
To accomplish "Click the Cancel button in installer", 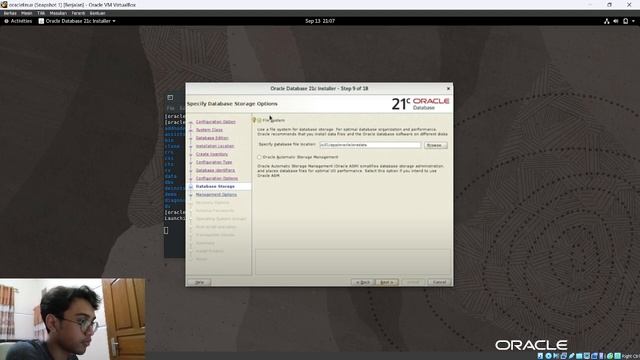I will [439, 282].
